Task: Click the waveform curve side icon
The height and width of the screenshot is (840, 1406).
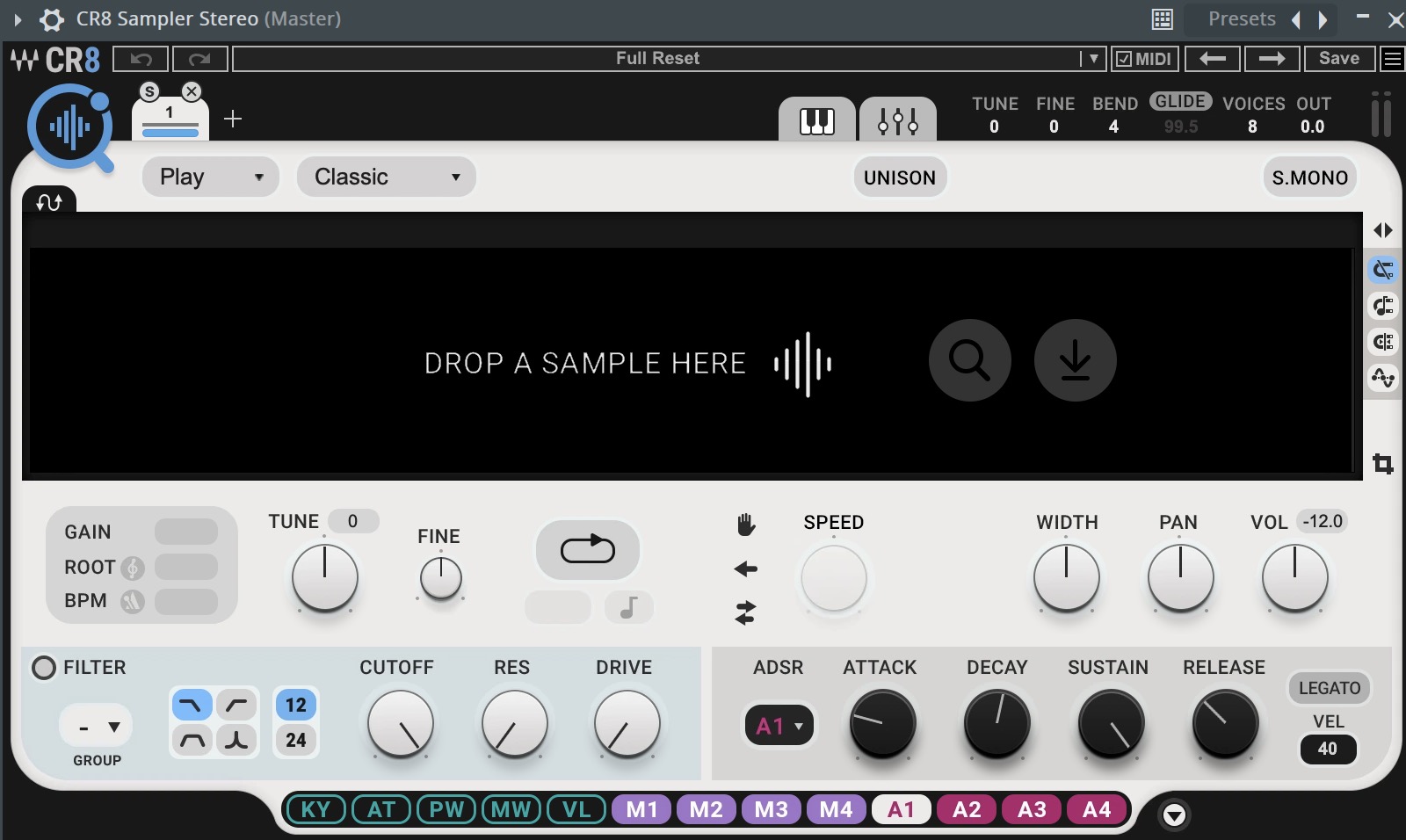Action: click(1383, 378)
